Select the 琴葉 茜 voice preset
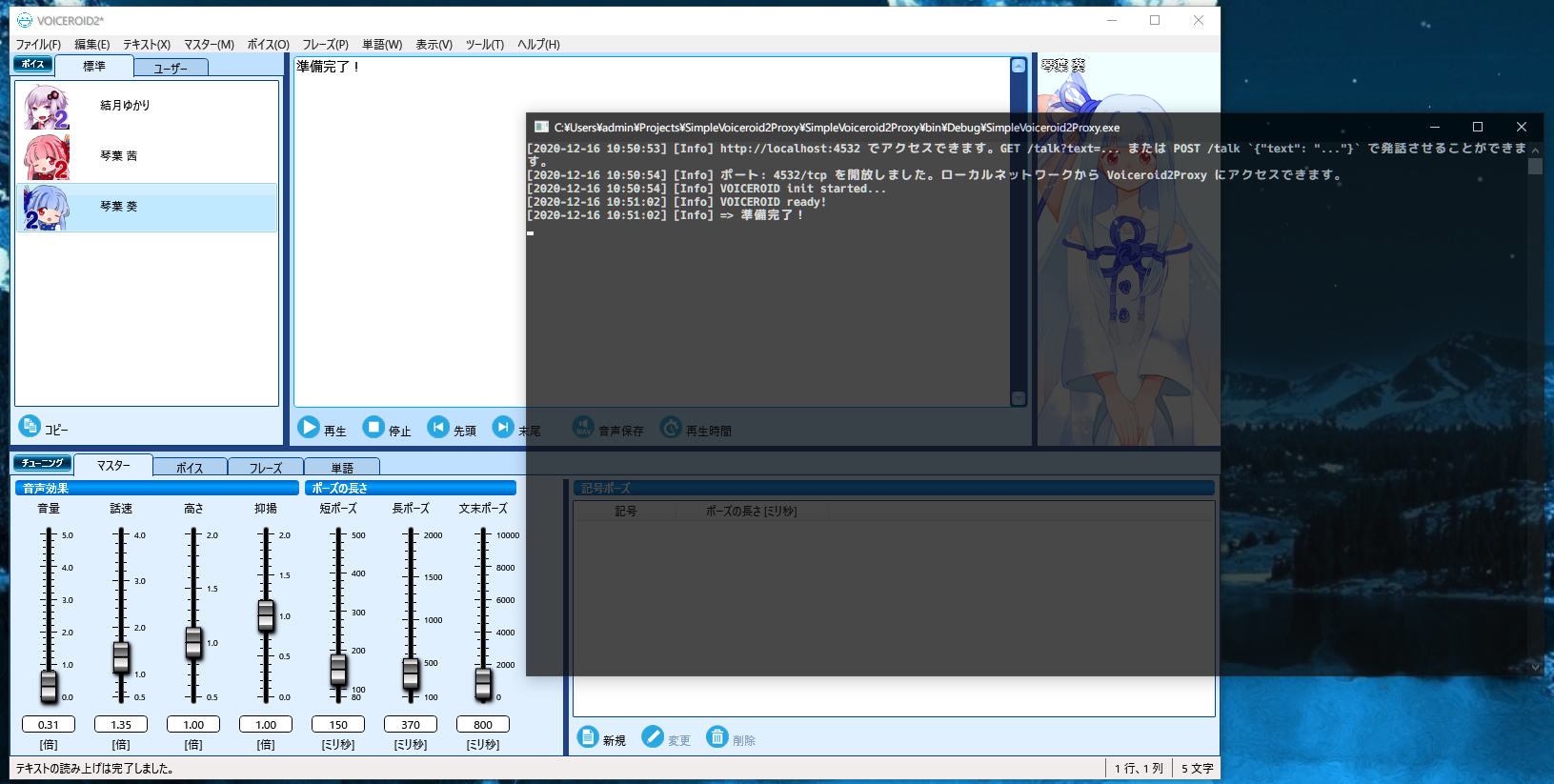The image size is (1554, 784). pos(147,157)
